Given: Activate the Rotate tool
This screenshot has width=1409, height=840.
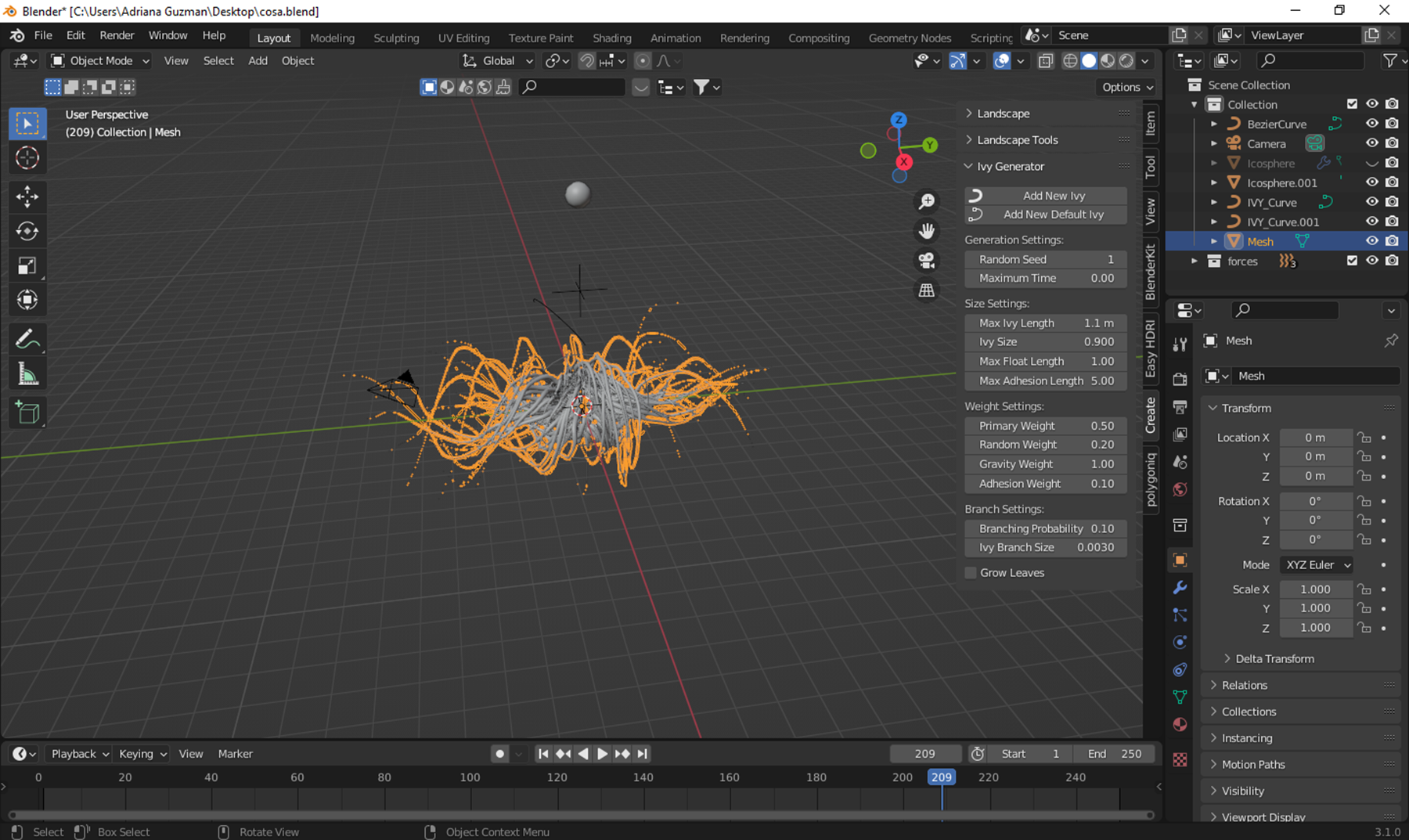Looking at the screenshot, I should click(27, 231).
